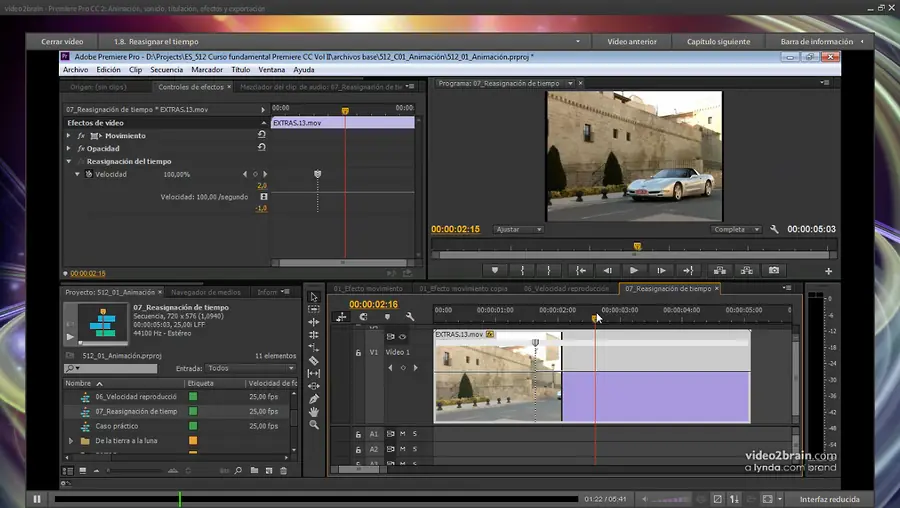Play the sequence in Program monitor
This screenshot has height=508, width=900.
634,270
